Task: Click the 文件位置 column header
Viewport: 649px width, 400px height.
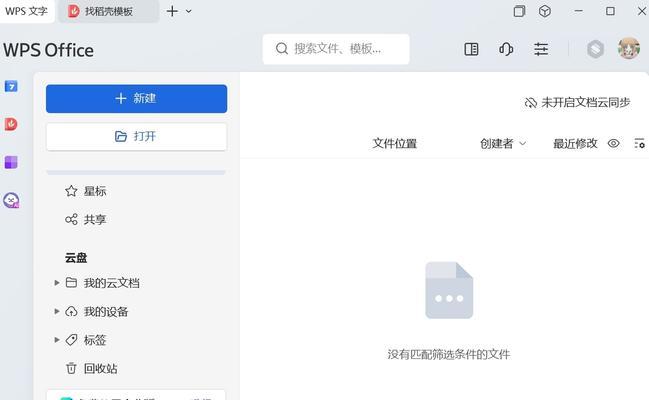Action: [x=394, y=144]
